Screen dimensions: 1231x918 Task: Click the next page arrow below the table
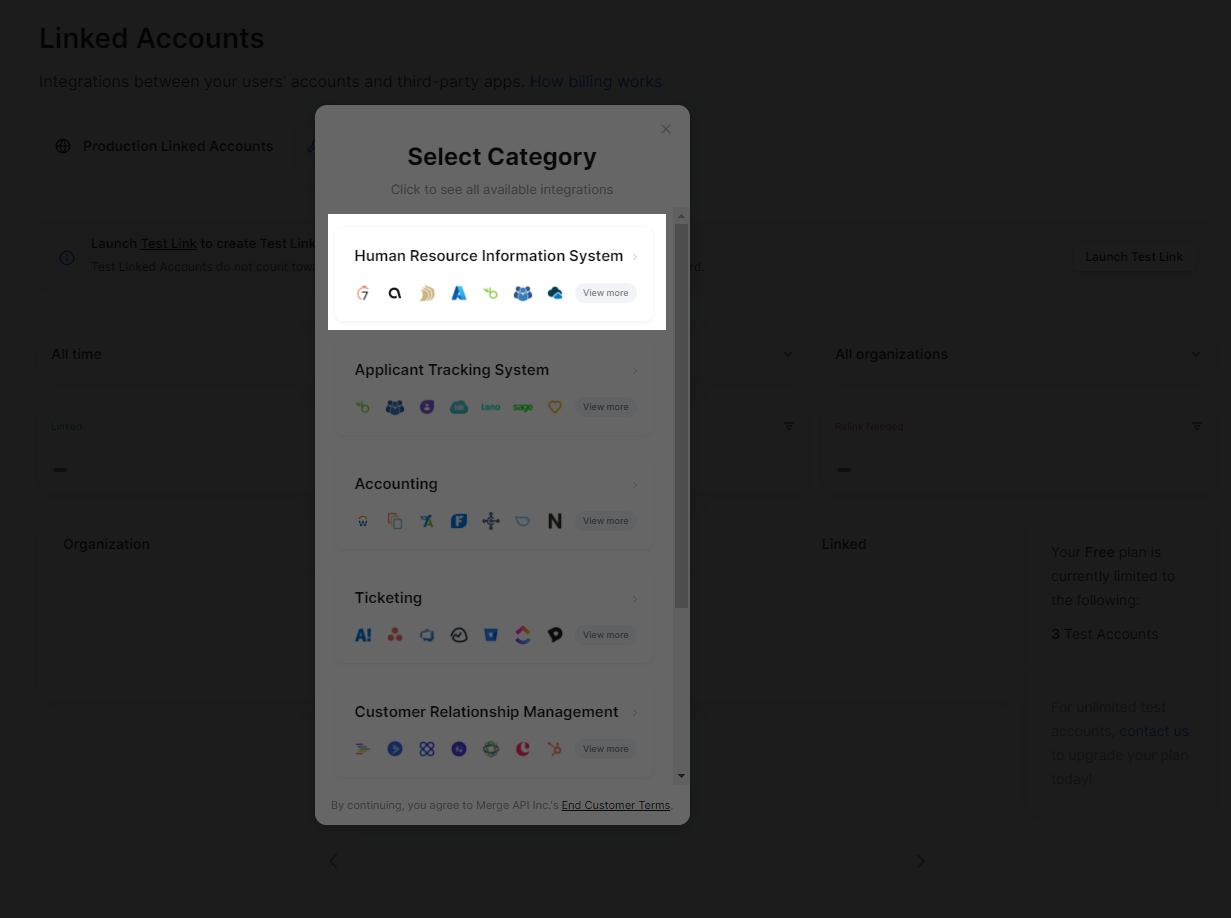point(921,861)
